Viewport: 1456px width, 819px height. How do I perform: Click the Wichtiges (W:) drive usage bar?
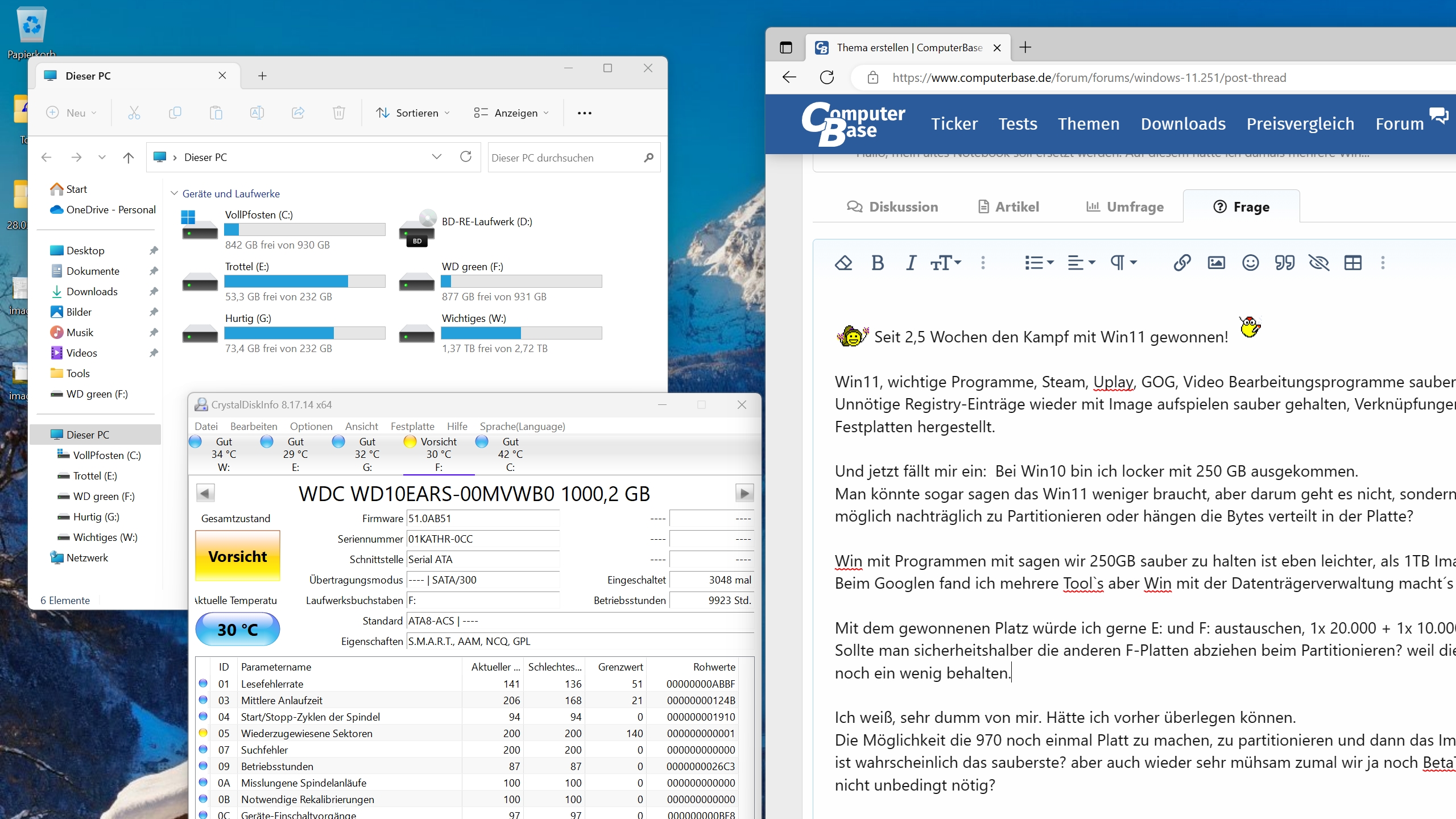[521, 333]
